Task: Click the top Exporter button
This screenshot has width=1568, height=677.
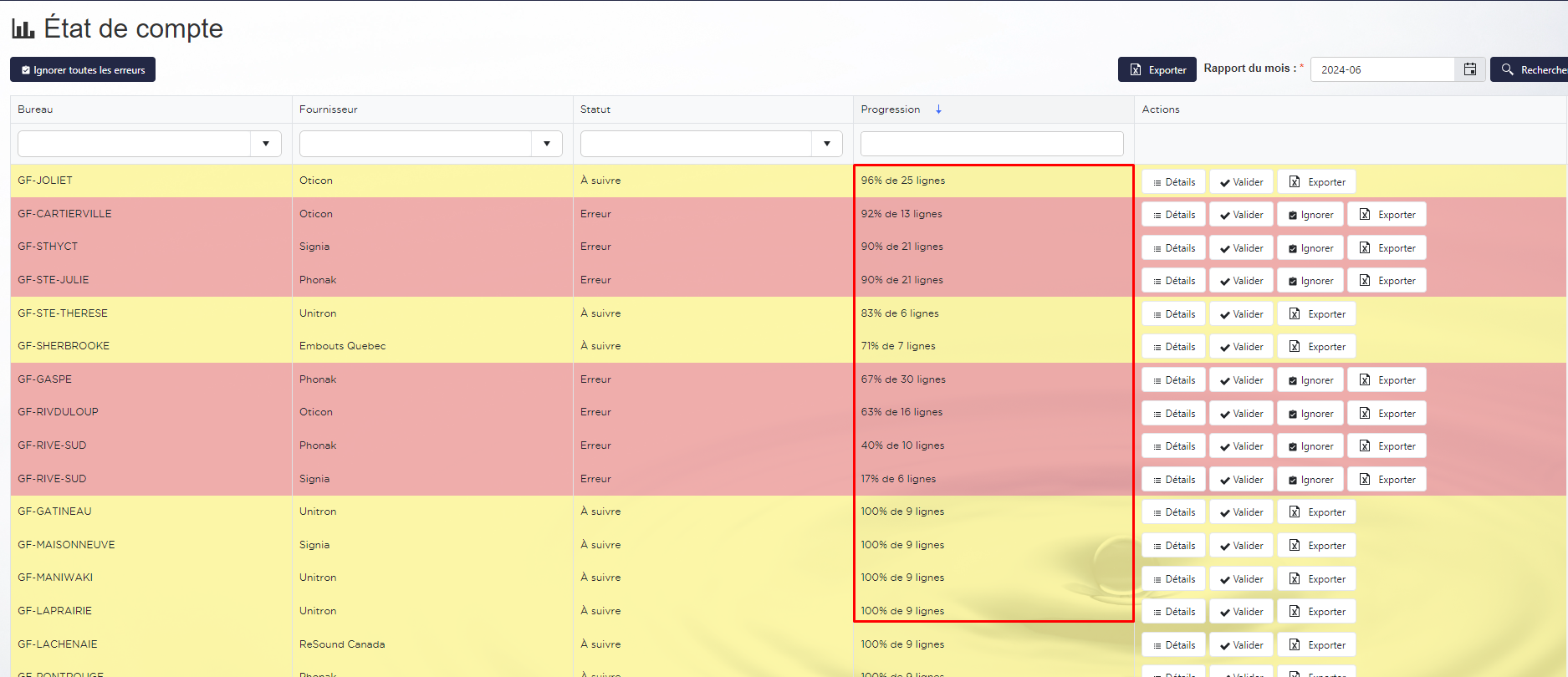Action: (x=1158, y=70)
